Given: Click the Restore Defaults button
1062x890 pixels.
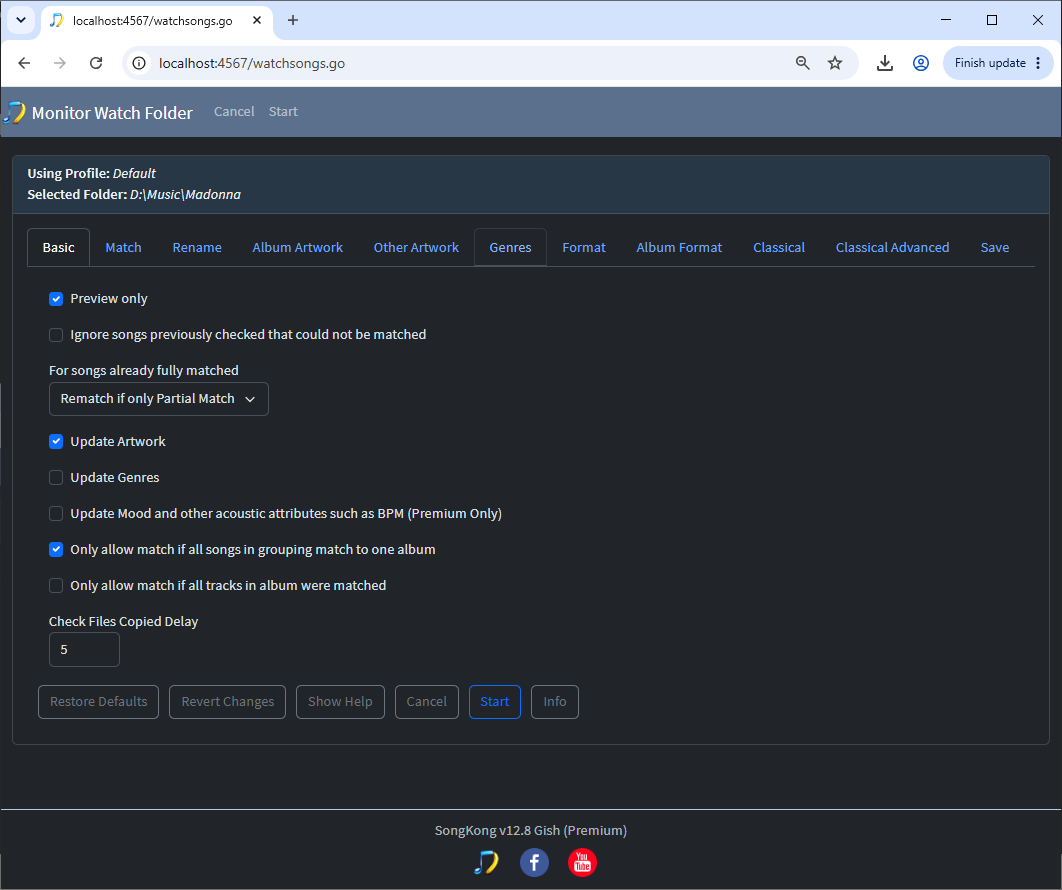Looking at the screenshot, I should point(98,702).
